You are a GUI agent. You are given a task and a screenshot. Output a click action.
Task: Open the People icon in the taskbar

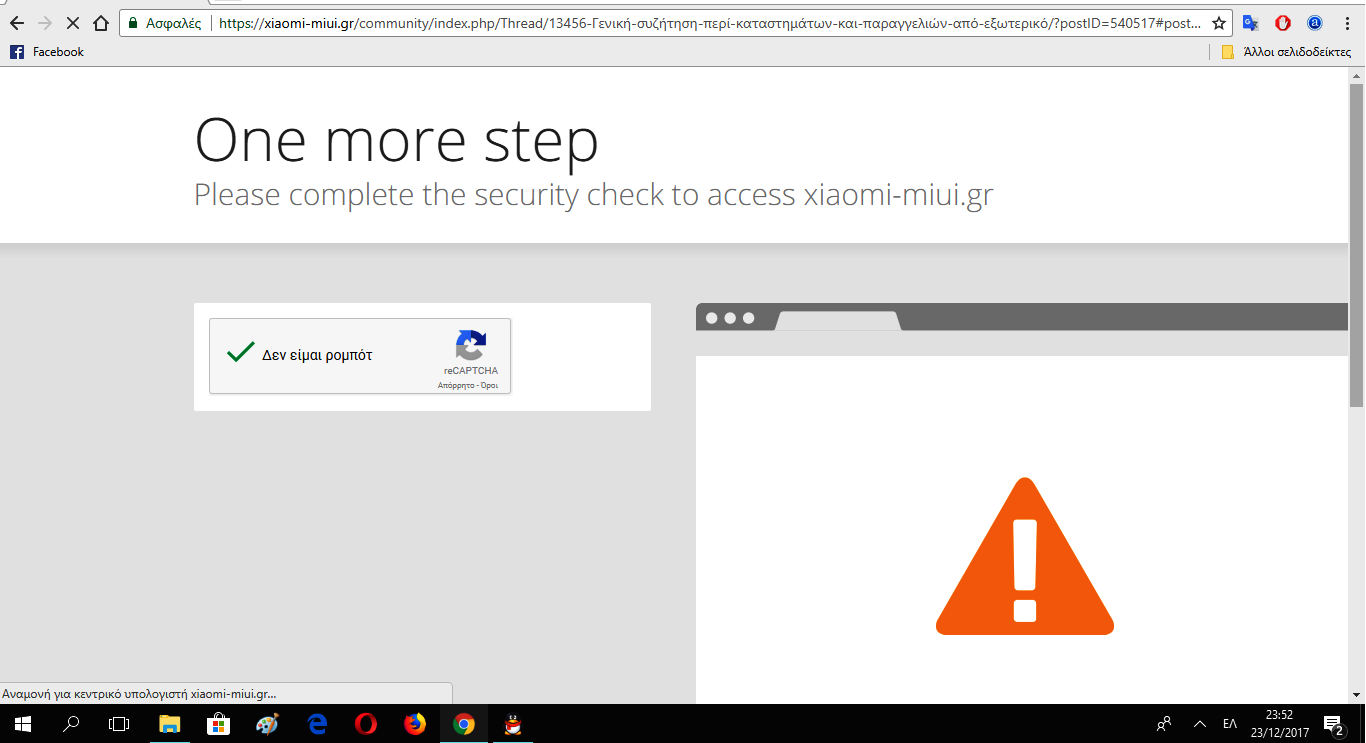[x=1164, y=723]
